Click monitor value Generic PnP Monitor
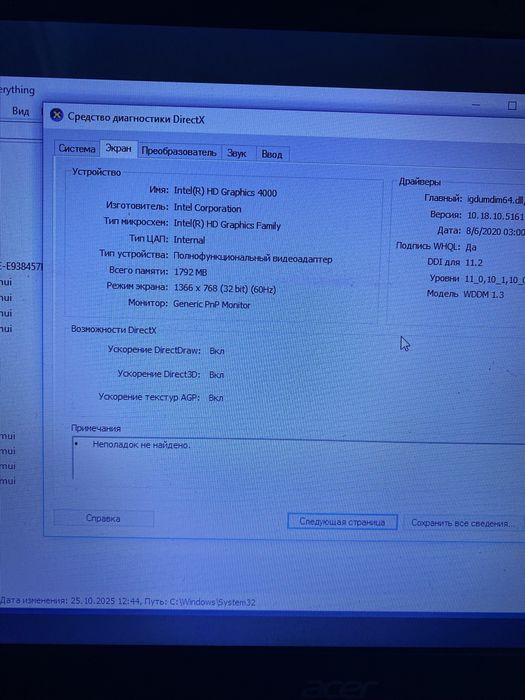The height and width of the screenshot is (700, 525). (x=212, y=305)
